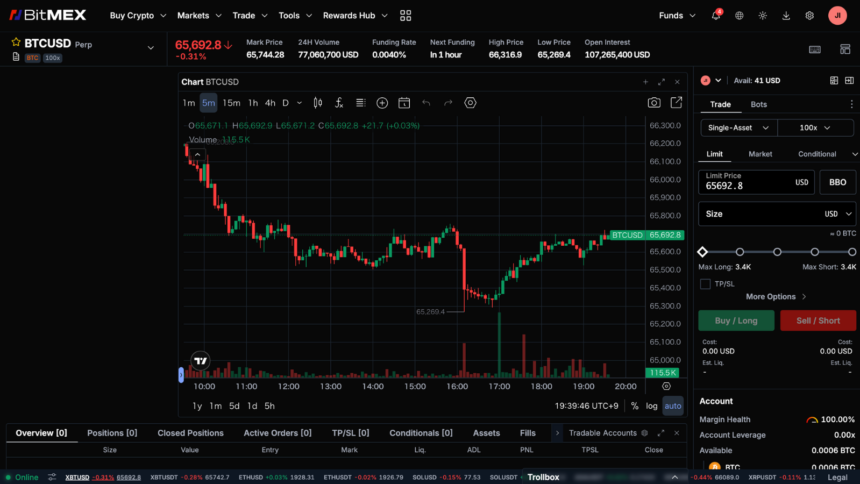Open the calculator icon in order panel
Screen dimensions: 860x484
tap(834, 81)
